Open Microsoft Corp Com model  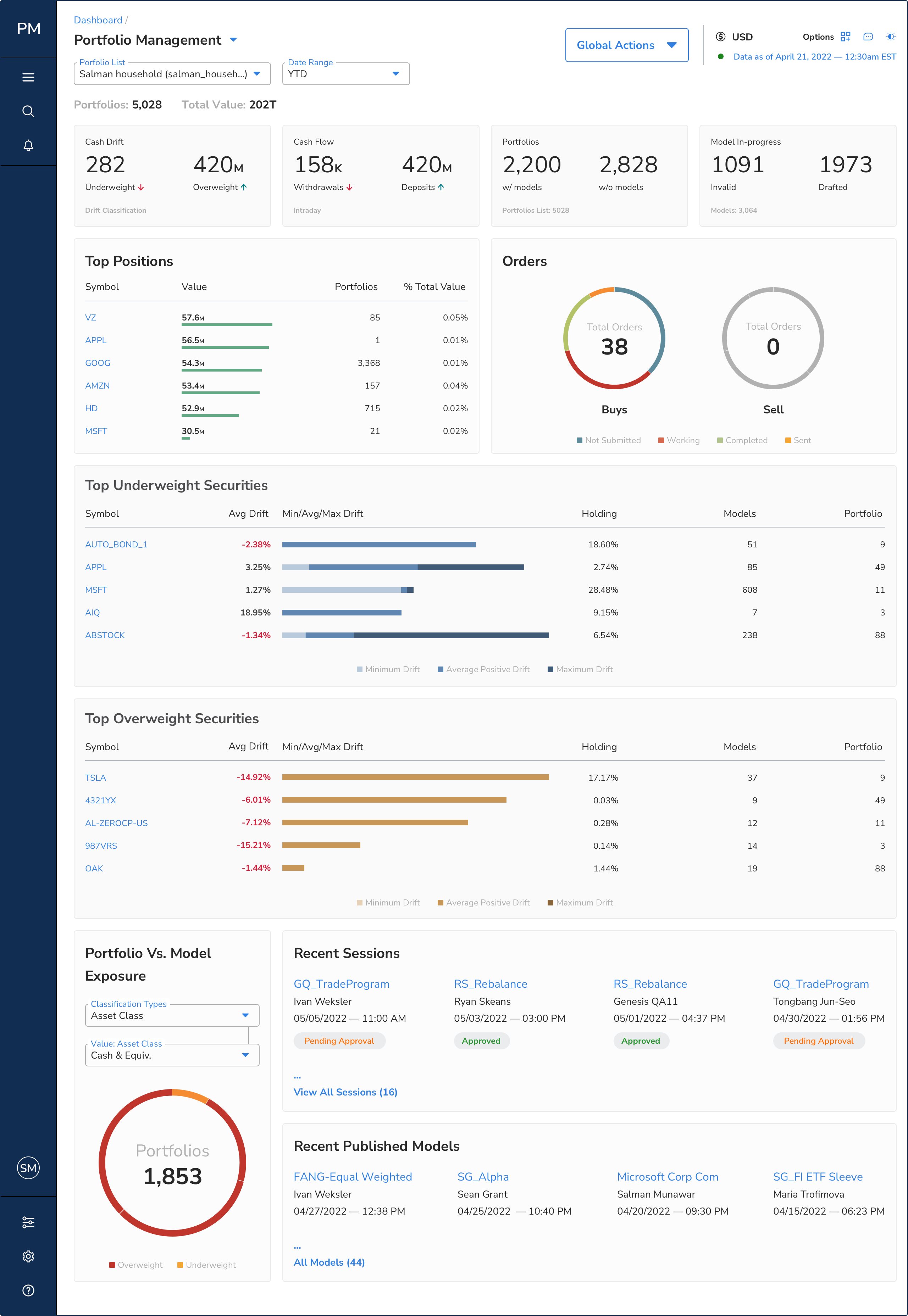(x=668, y=1177)
